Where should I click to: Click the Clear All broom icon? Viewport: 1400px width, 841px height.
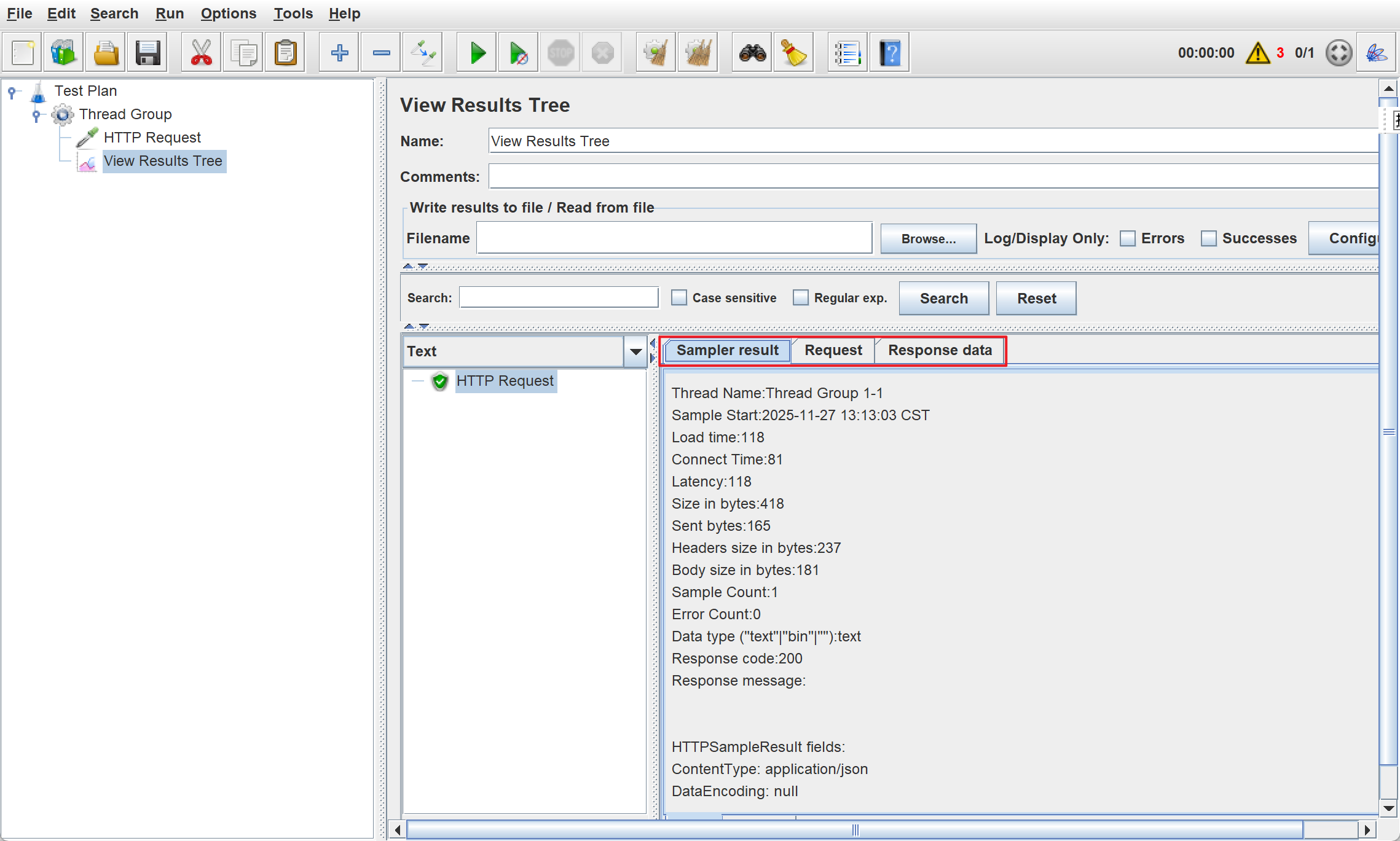point(698,53)
